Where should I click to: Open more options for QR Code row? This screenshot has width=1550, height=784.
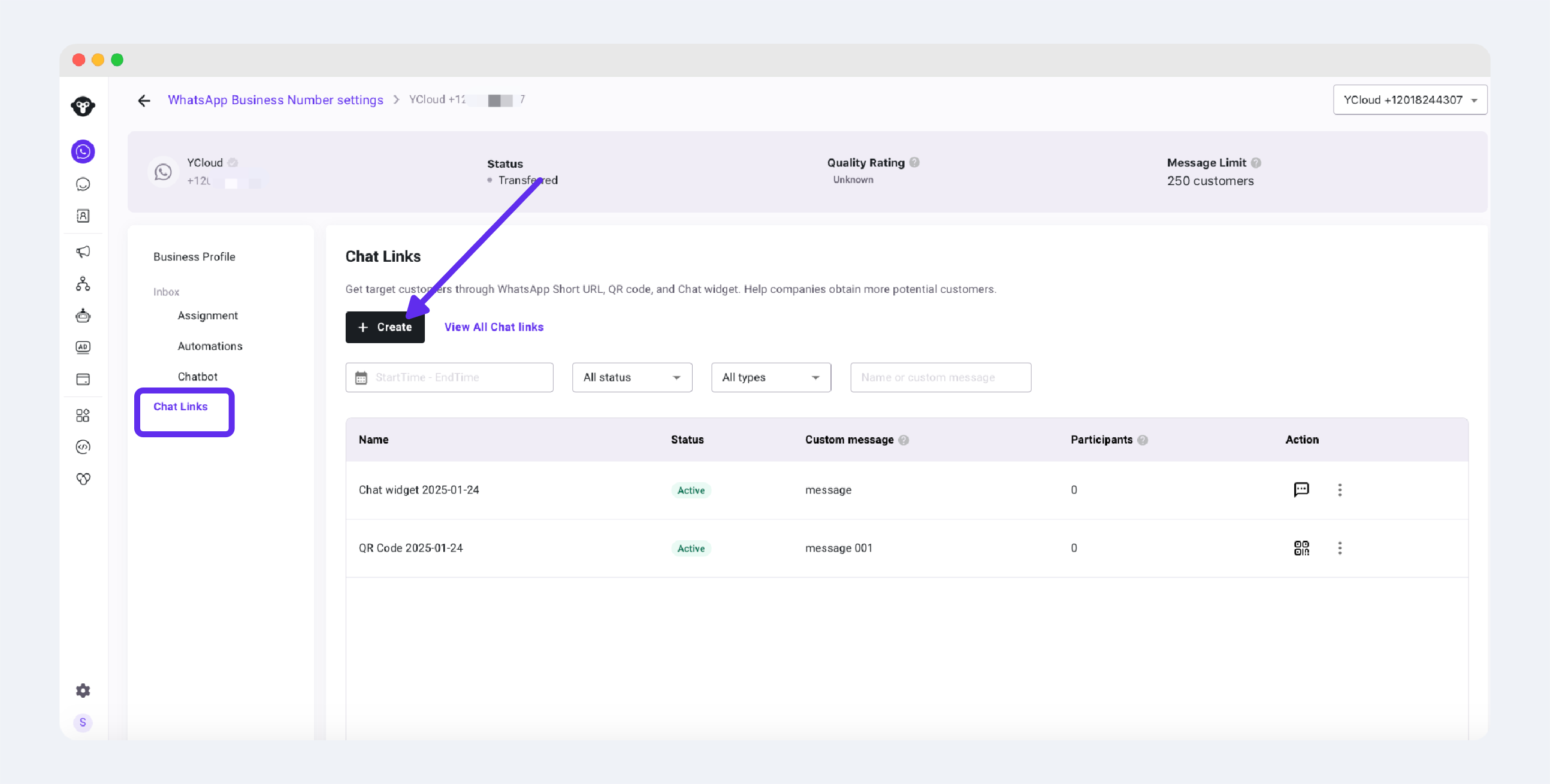coord(1340,547)
